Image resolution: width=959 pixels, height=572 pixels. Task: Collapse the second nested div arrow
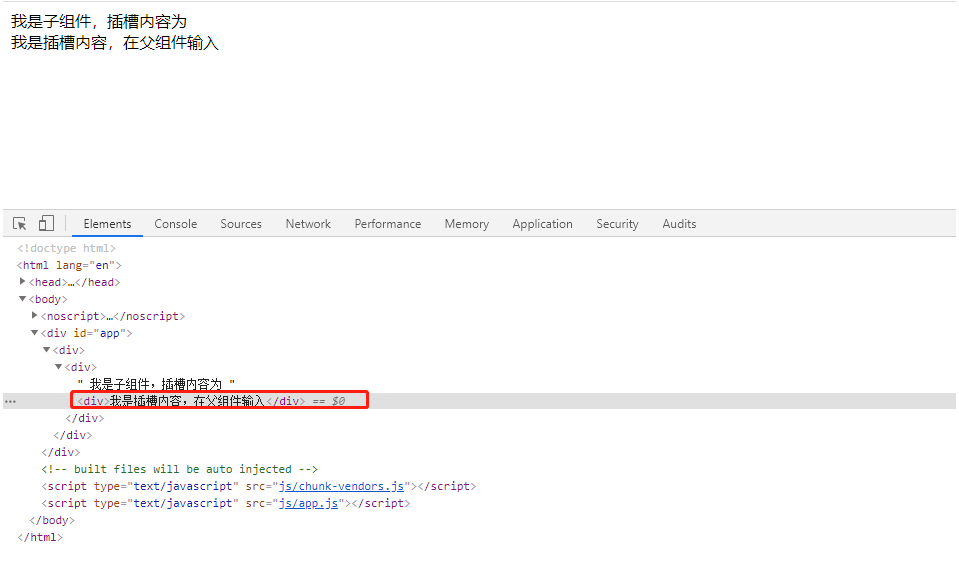[x=59, y=367]
